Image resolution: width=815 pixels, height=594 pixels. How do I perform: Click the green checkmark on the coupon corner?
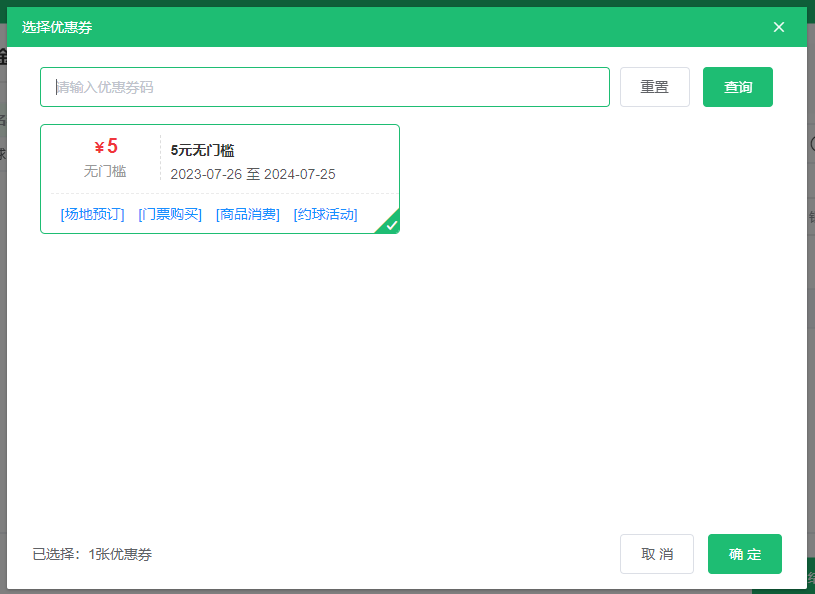[x=391, y=225]
